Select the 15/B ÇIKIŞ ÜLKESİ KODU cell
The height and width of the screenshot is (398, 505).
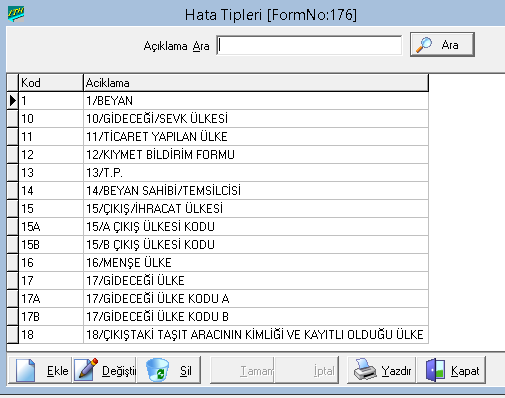[x=256, y=245]
